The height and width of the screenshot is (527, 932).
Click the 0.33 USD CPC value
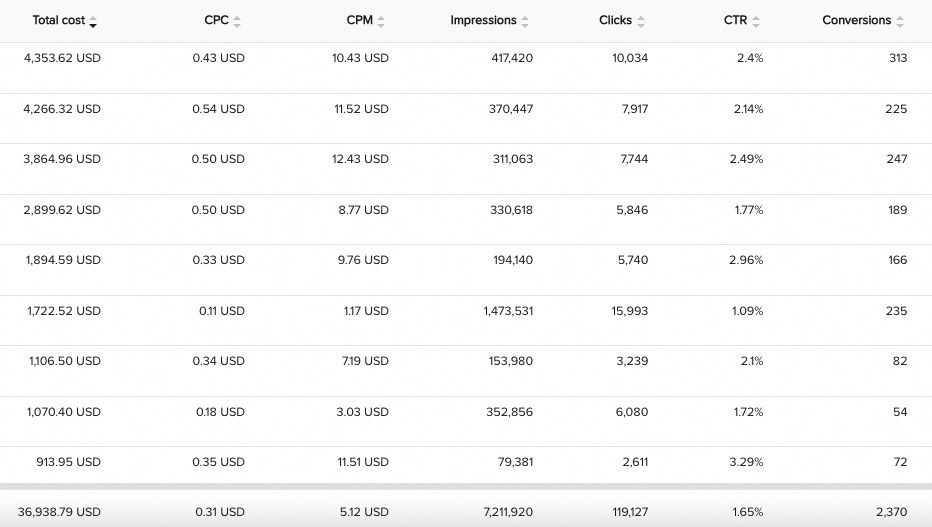click(219, 260)
